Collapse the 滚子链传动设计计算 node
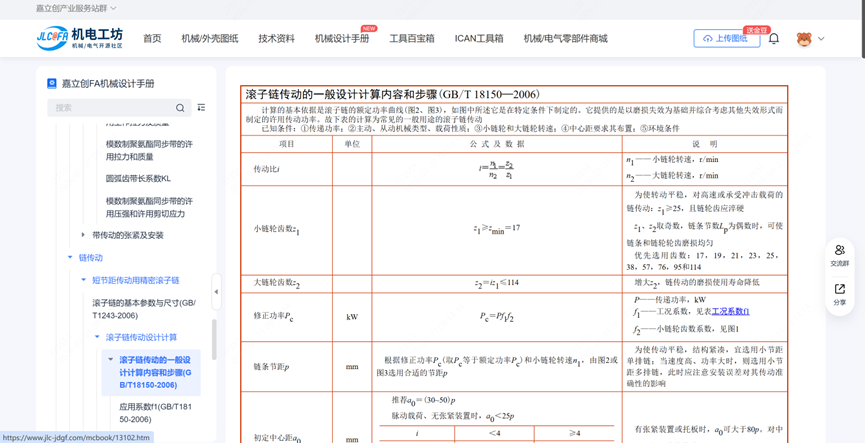The image size is (865, 443). [x=97, y=338]
